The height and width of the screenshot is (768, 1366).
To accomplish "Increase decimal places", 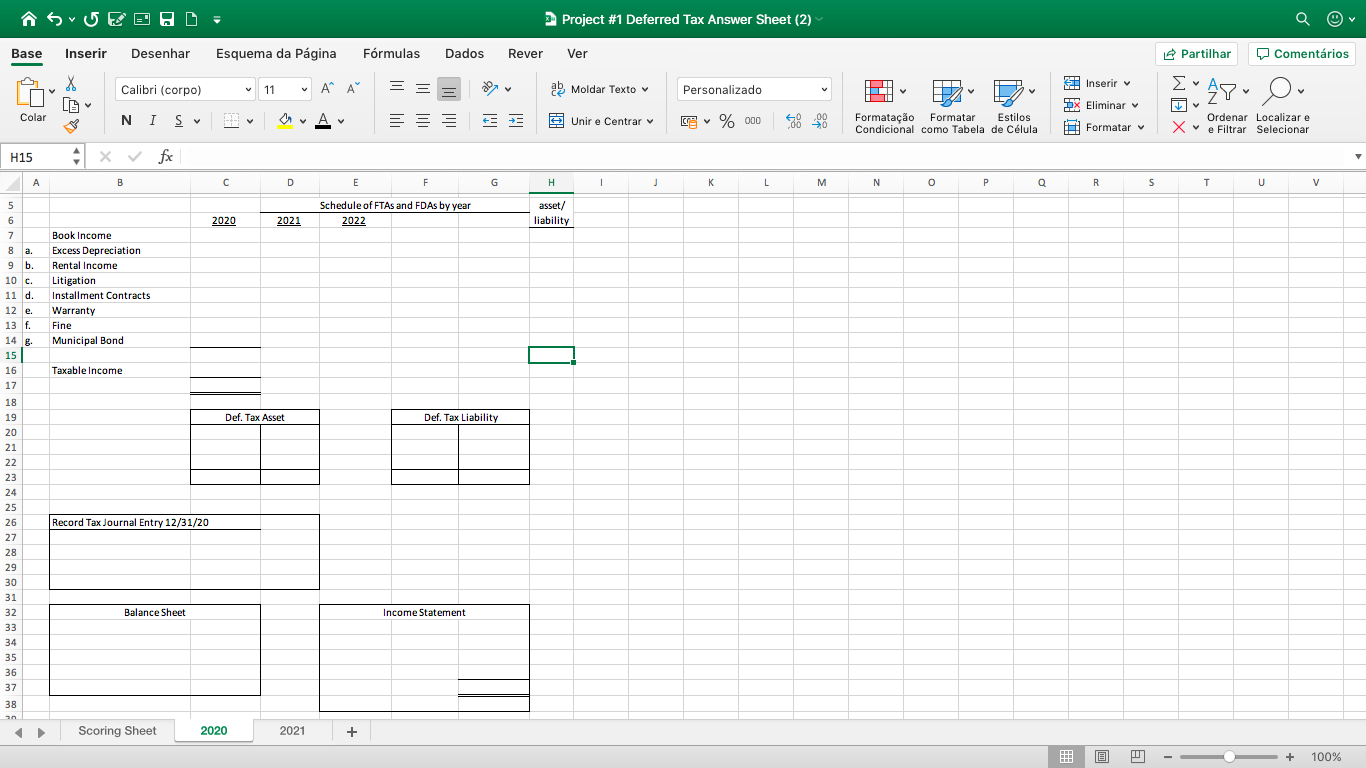I will tap(795, 121).
